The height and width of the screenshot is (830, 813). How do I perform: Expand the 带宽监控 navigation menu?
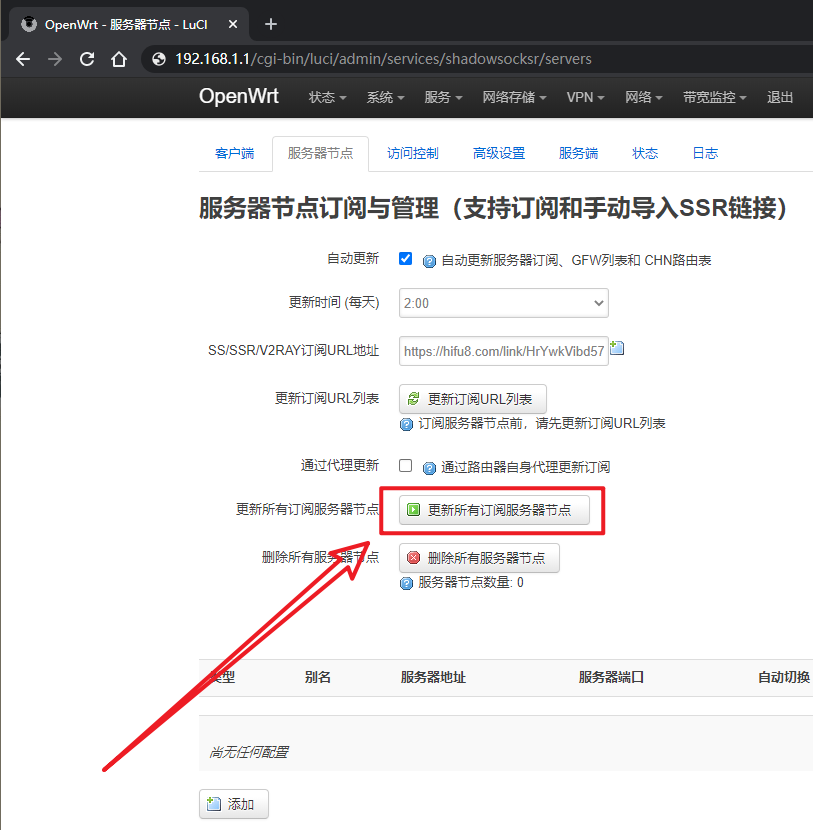point(715,97)
